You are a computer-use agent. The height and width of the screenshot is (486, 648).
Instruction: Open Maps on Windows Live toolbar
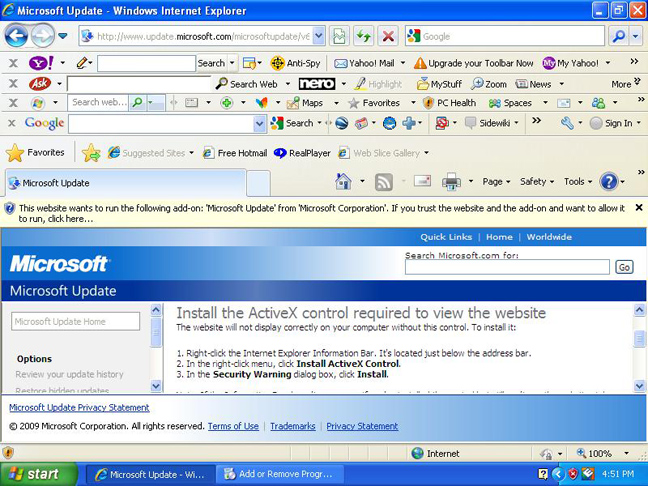tap(305, 103)
